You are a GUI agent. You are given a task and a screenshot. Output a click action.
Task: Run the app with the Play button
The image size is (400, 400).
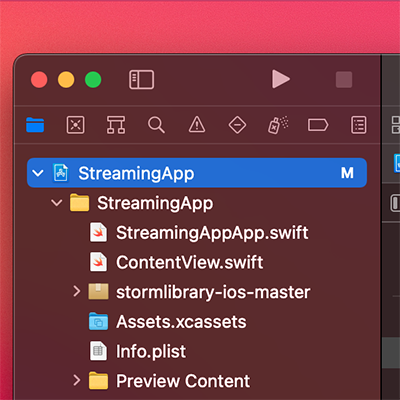281,79
